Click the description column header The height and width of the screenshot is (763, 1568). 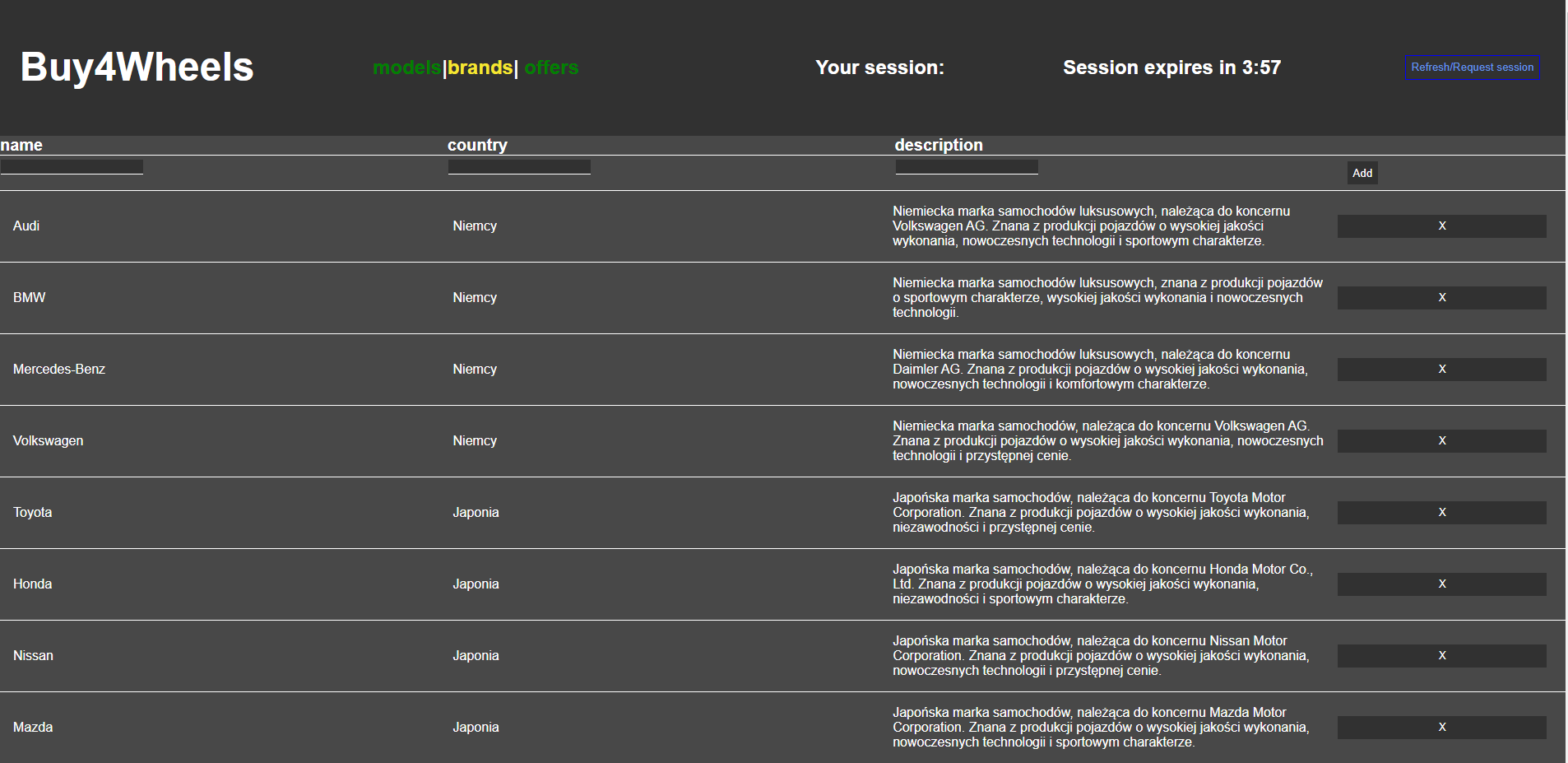[939, 145]
